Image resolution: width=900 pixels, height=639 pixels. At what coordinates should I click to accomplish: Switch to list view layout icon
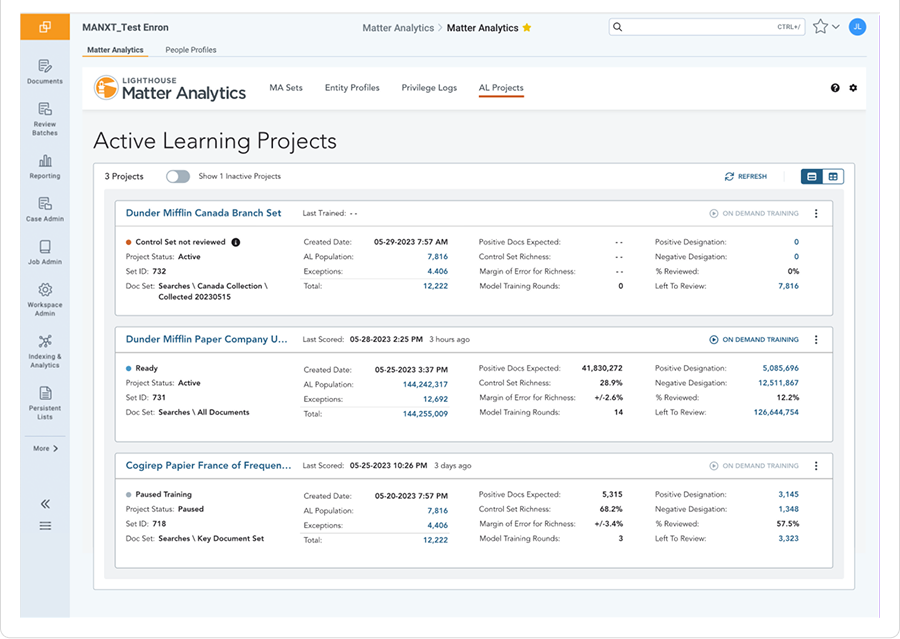click(812, 176)
